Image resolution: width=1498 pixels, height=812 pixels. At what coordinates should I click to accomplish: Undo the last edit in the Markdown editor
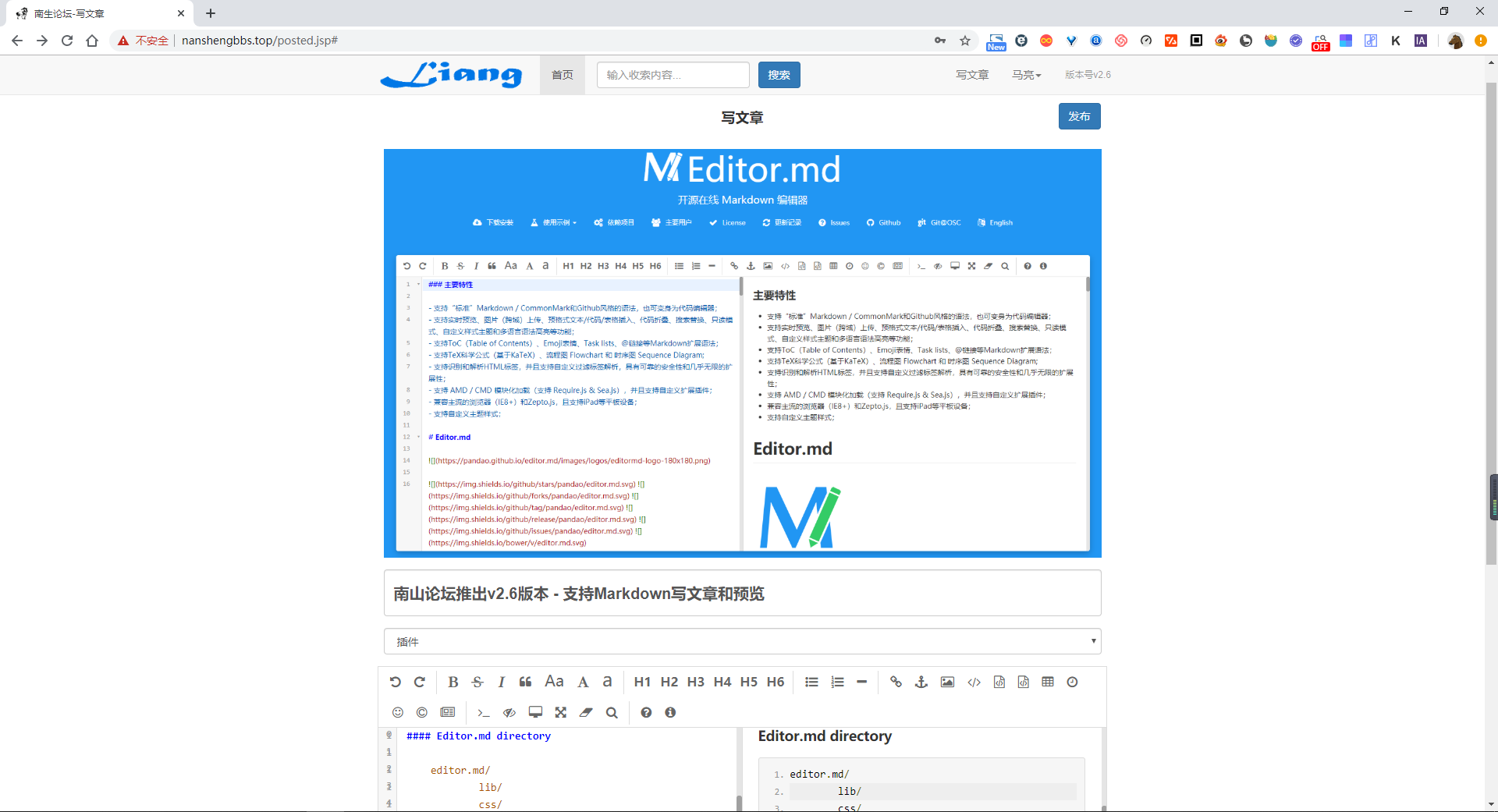pos(396,682)
